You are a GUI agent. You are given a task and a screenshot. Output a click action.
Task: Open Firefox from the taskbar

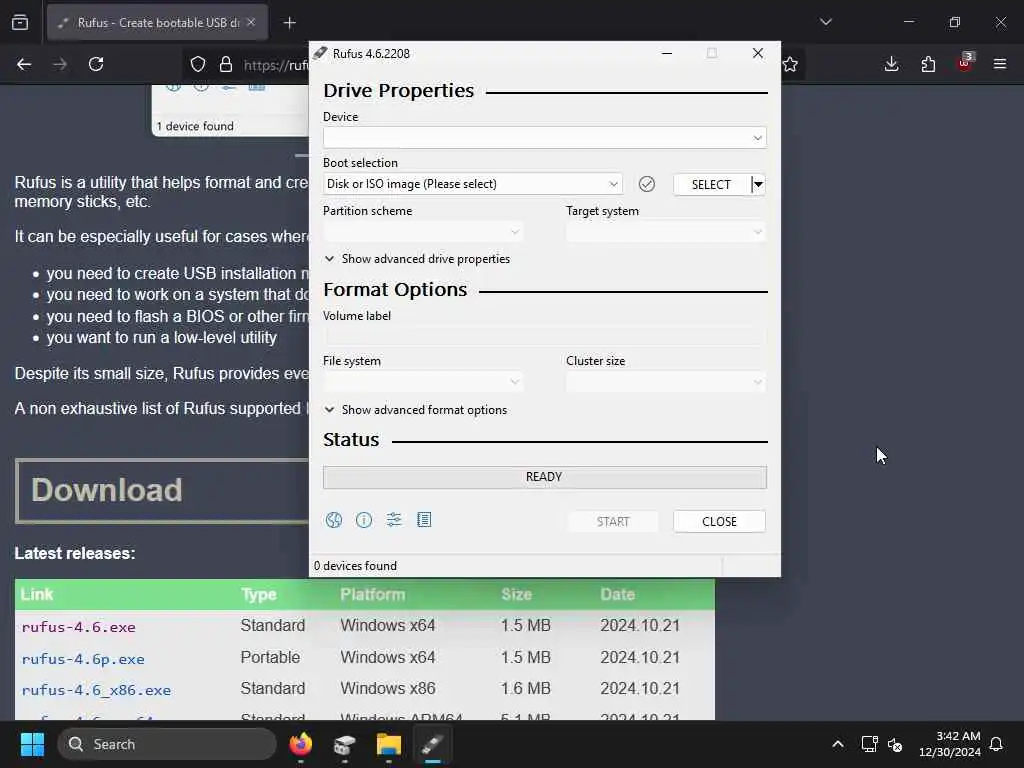coord(300,744)
